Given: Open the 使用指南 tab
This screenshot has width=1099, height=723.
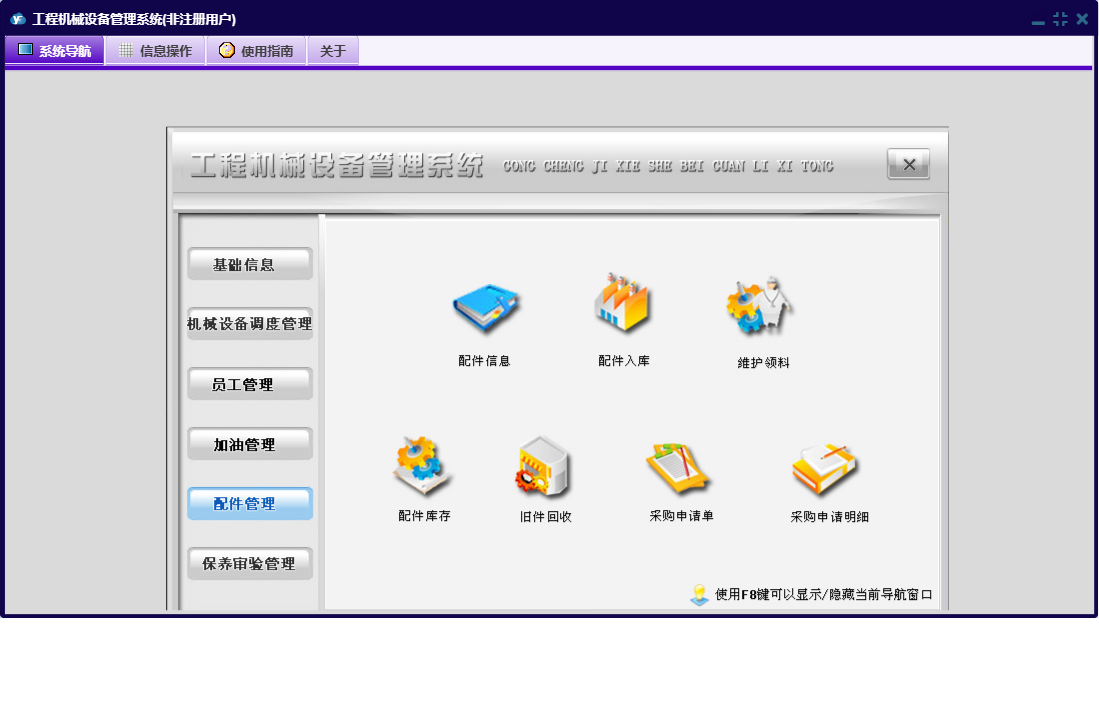Looking at the screenshot, I should (x=257, y=50).
